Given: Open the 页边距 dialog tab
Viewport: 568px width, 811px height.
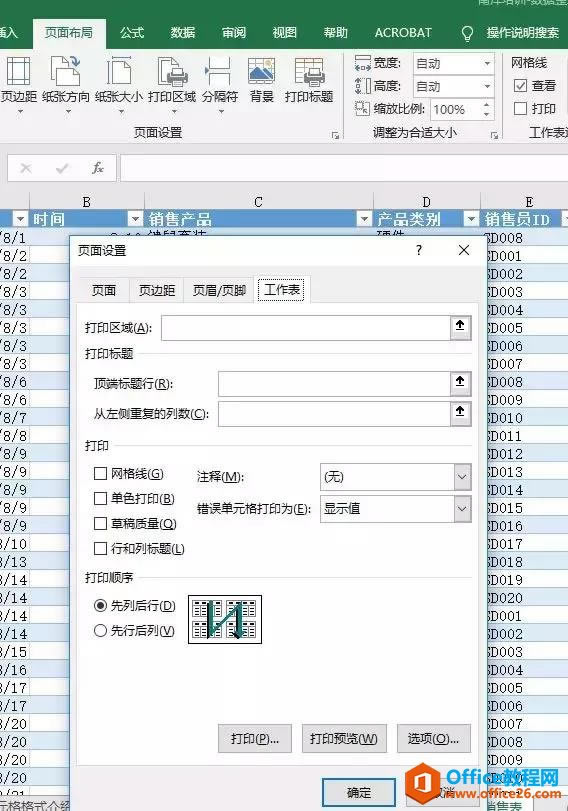Looking at the screenshot, I should (x=157, y=290).
